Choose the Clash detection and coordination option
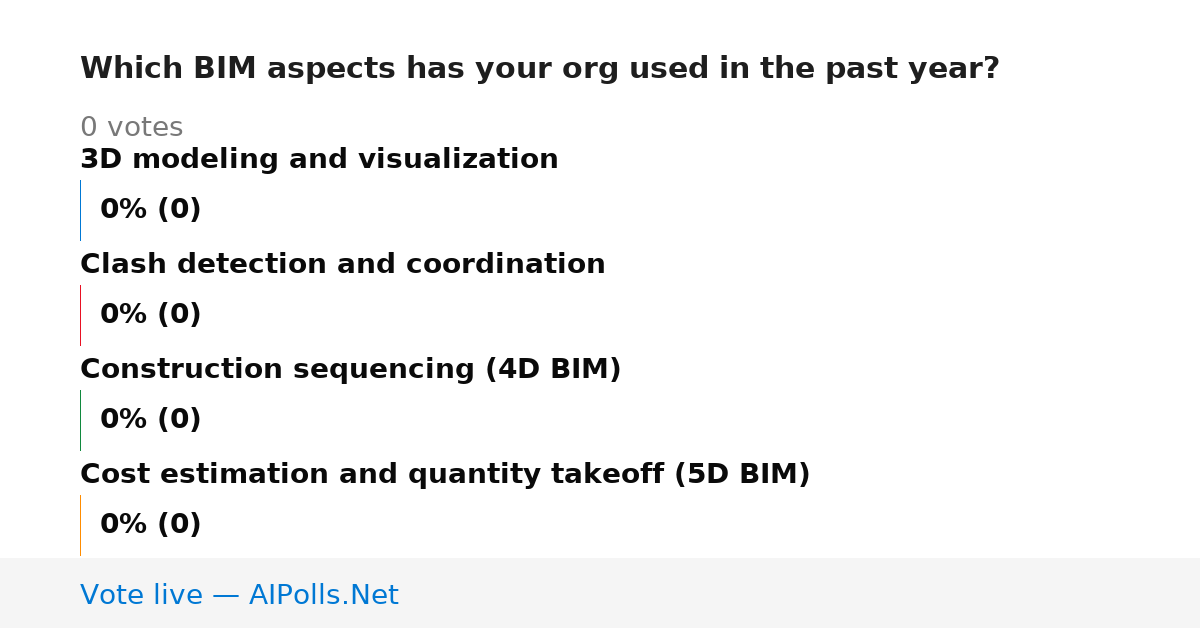 tap(343, 265)
